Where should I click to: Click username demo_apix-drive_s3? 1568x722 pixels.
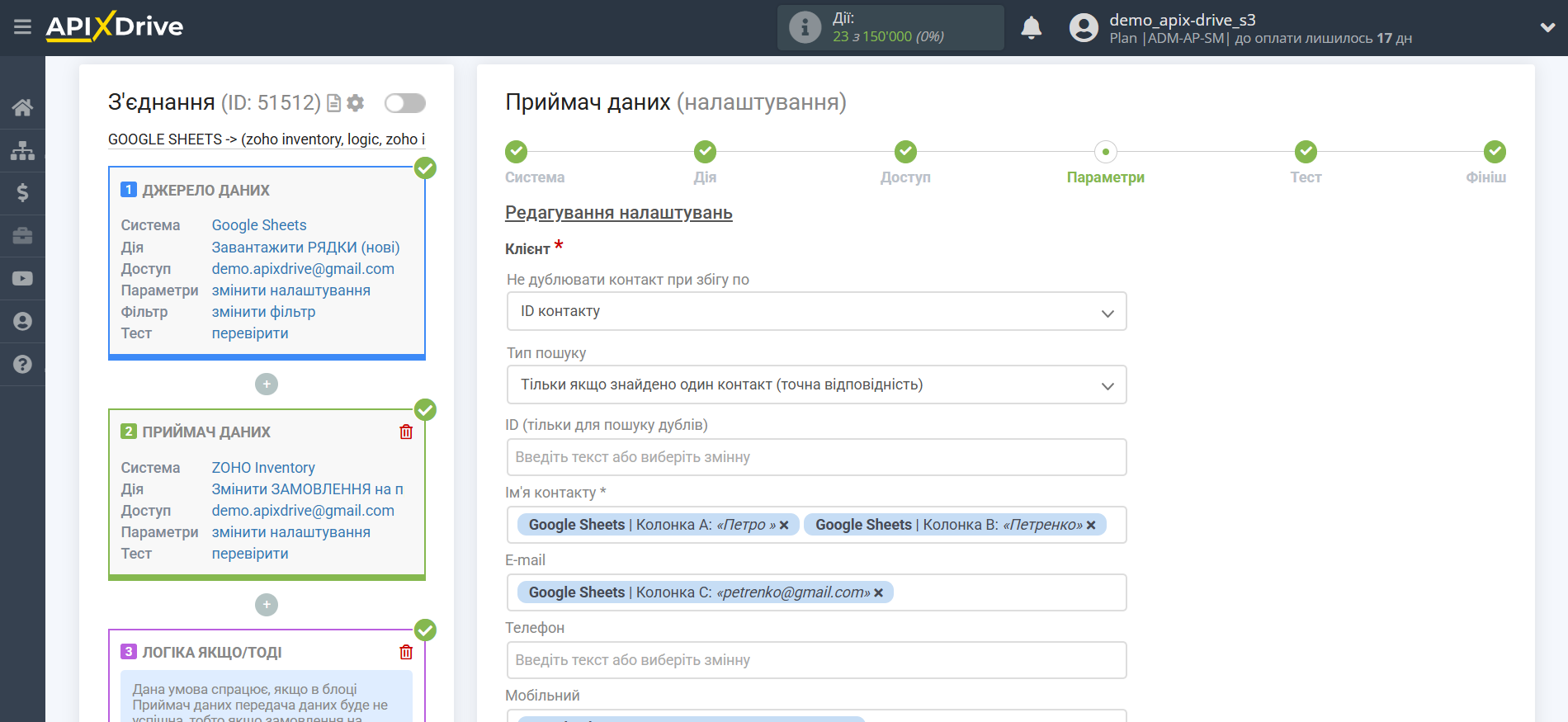click(1182, 20)
